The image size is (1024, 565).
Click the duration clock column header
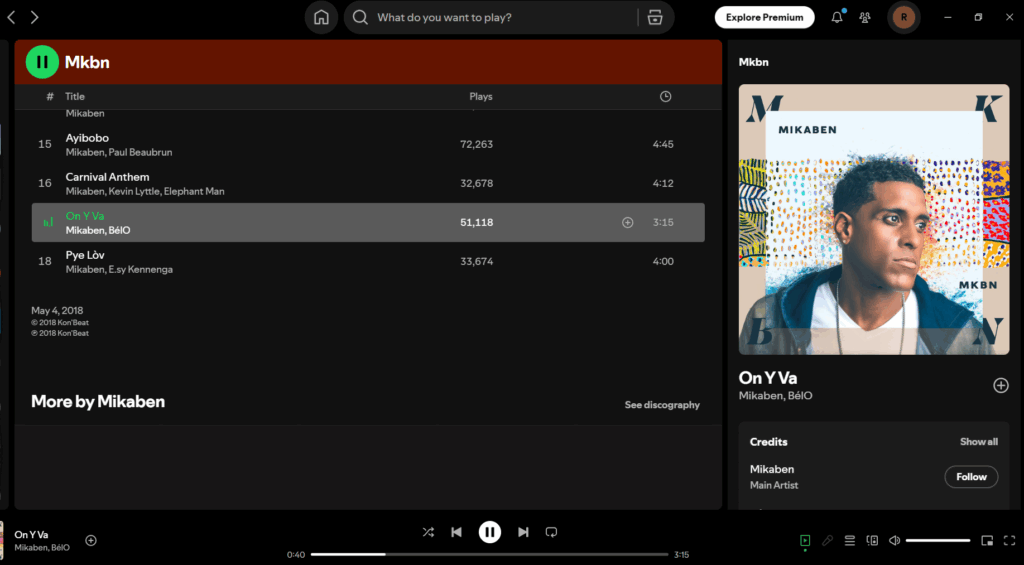tap(665, 97)
